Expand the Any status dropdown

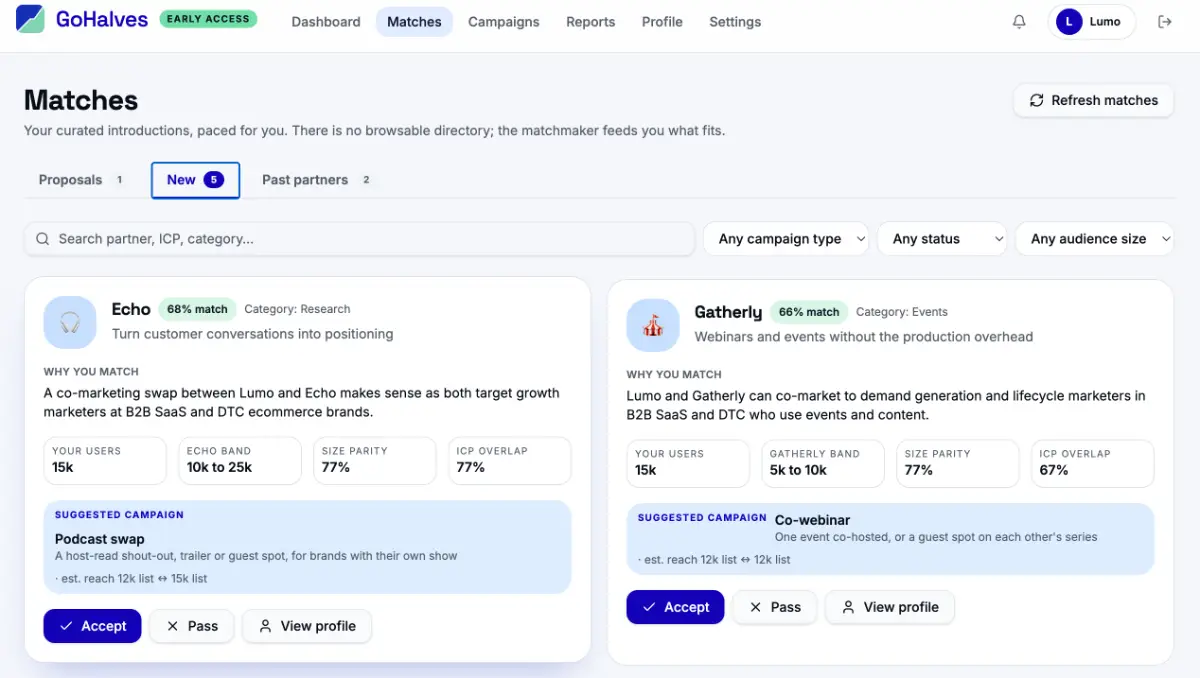click(943, 239)
